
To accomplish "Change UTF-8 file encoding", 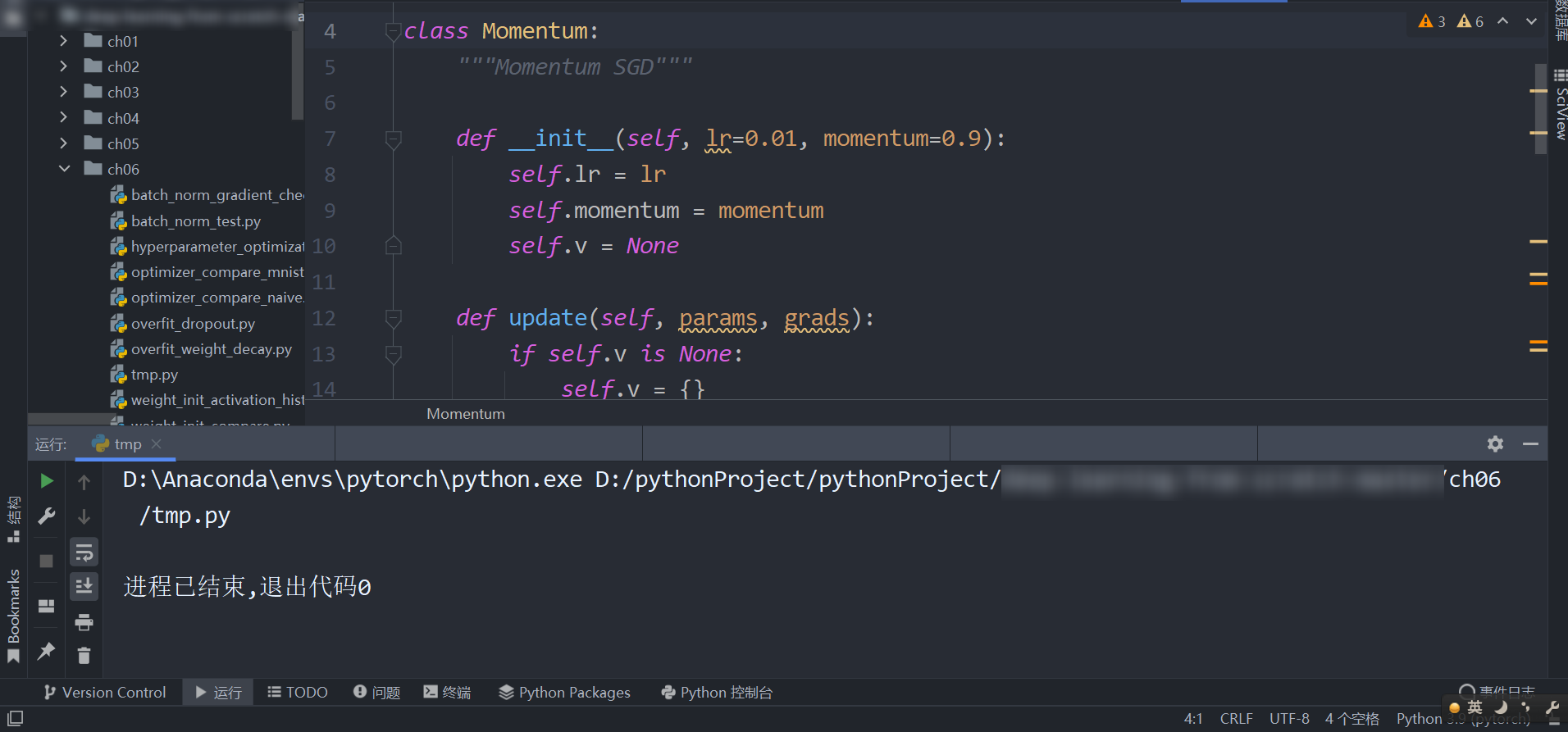I will click(1289, 719).
